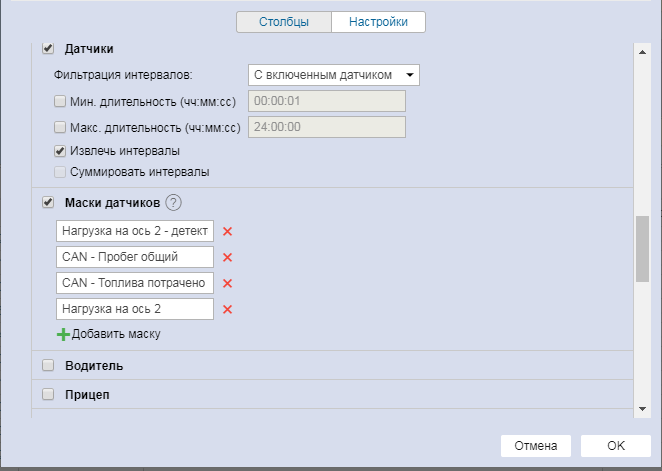The width and height of the screenshot is (662, 471).
Task: Delete the 'CAN - Пробег общий' mask
Action: (x=227, y=258)
